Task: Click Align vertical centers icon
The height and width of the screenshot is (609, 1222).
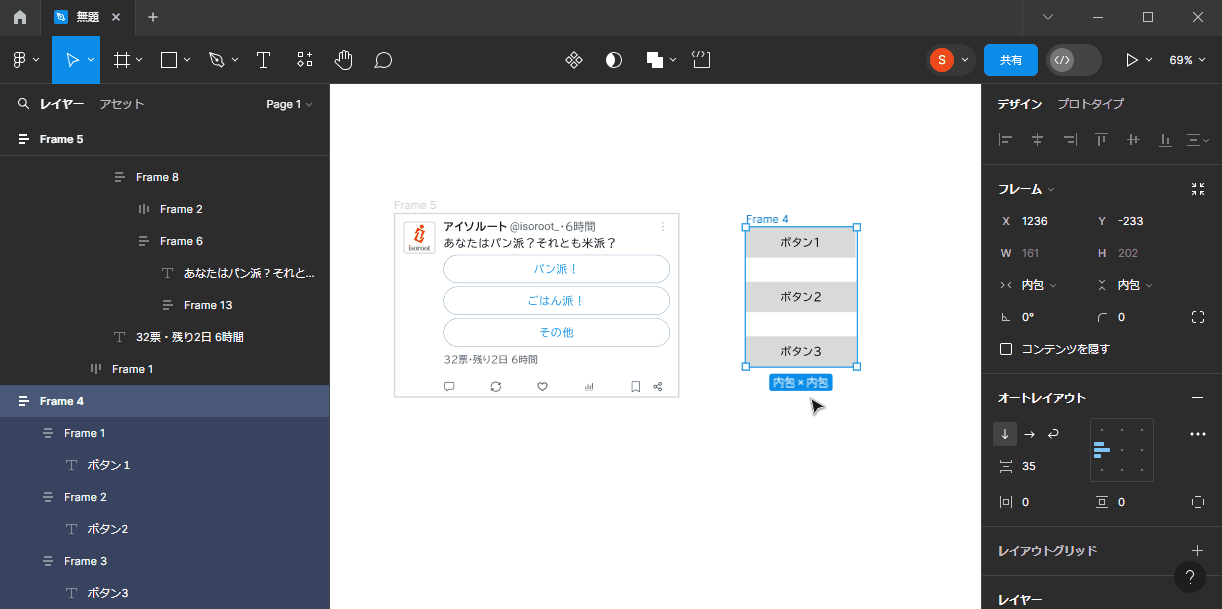Action: (1133, 140)
